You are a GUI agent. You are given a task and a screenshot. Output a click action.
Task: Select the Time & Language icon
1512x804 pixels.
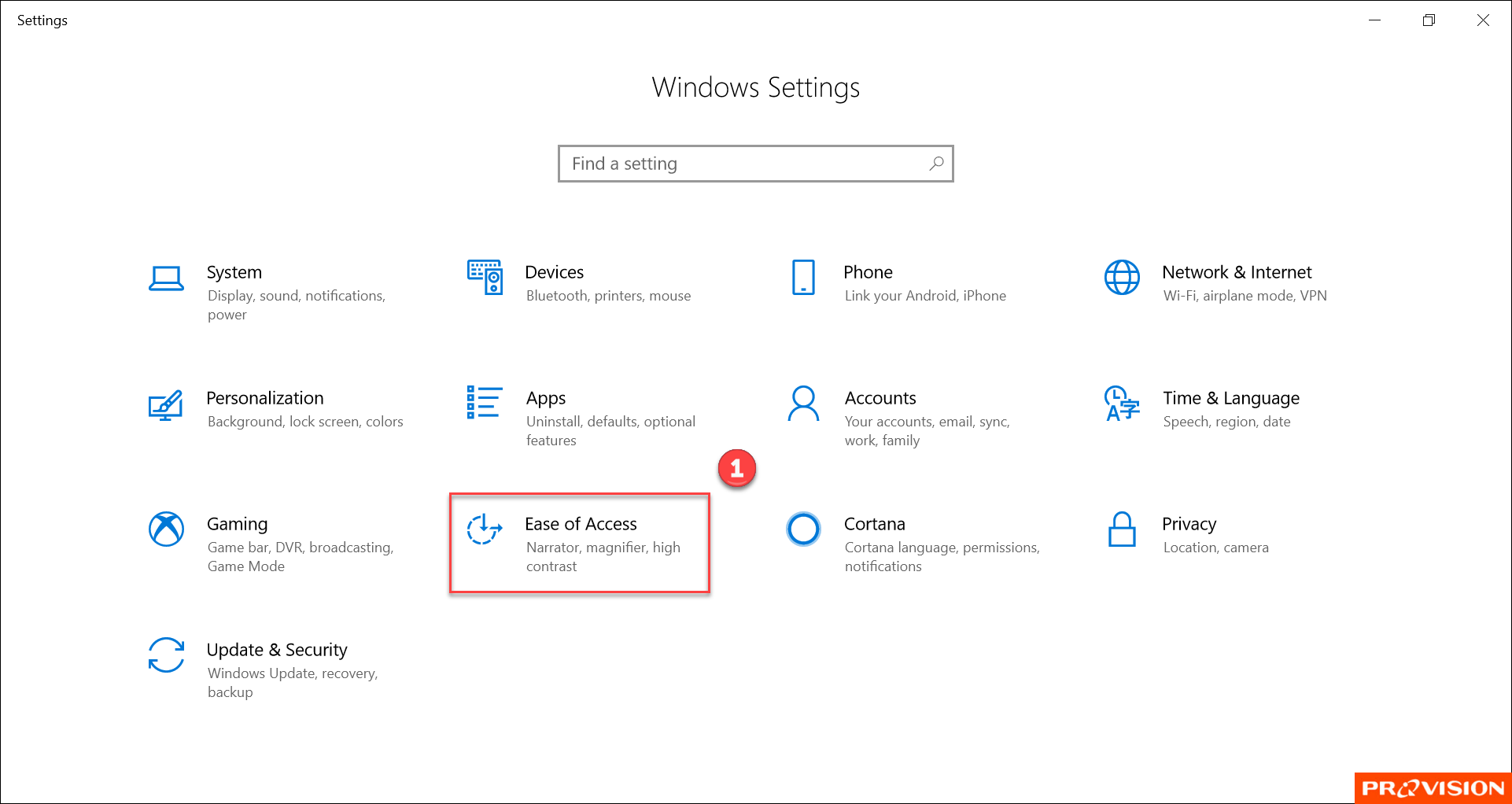click(x=1122, y=403)
